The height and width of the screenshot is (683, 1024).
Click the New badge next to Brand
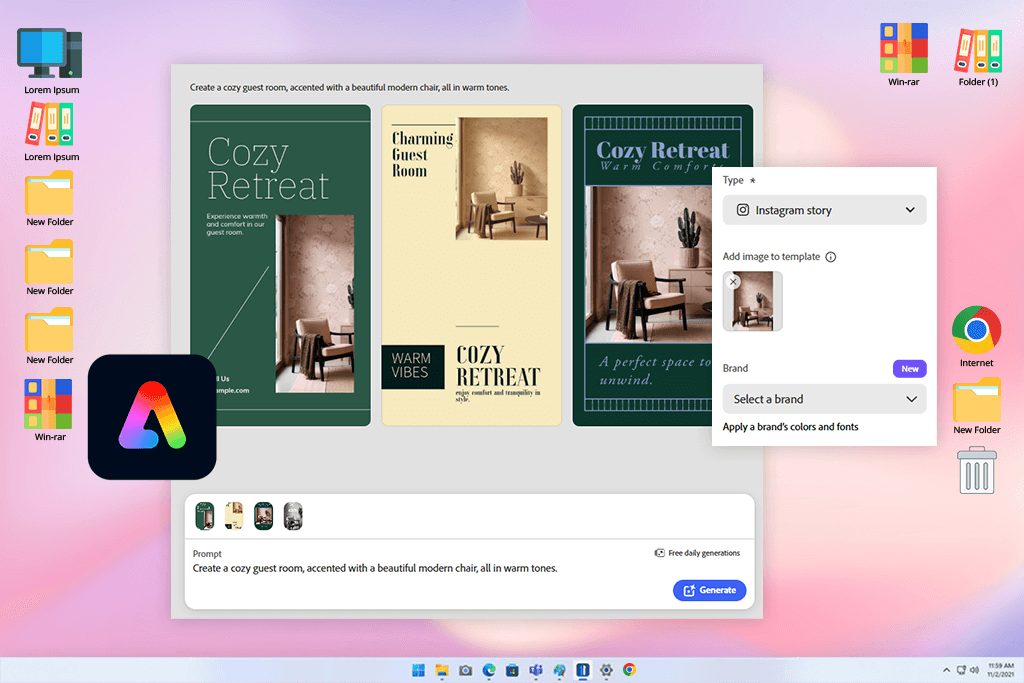point(910,368)
